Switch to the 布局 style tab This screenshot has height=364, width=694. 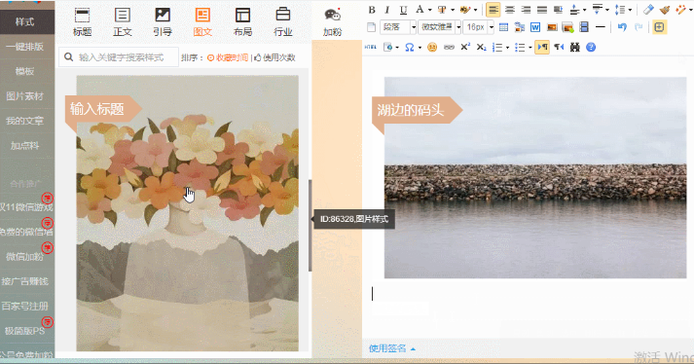pos(243,22)
